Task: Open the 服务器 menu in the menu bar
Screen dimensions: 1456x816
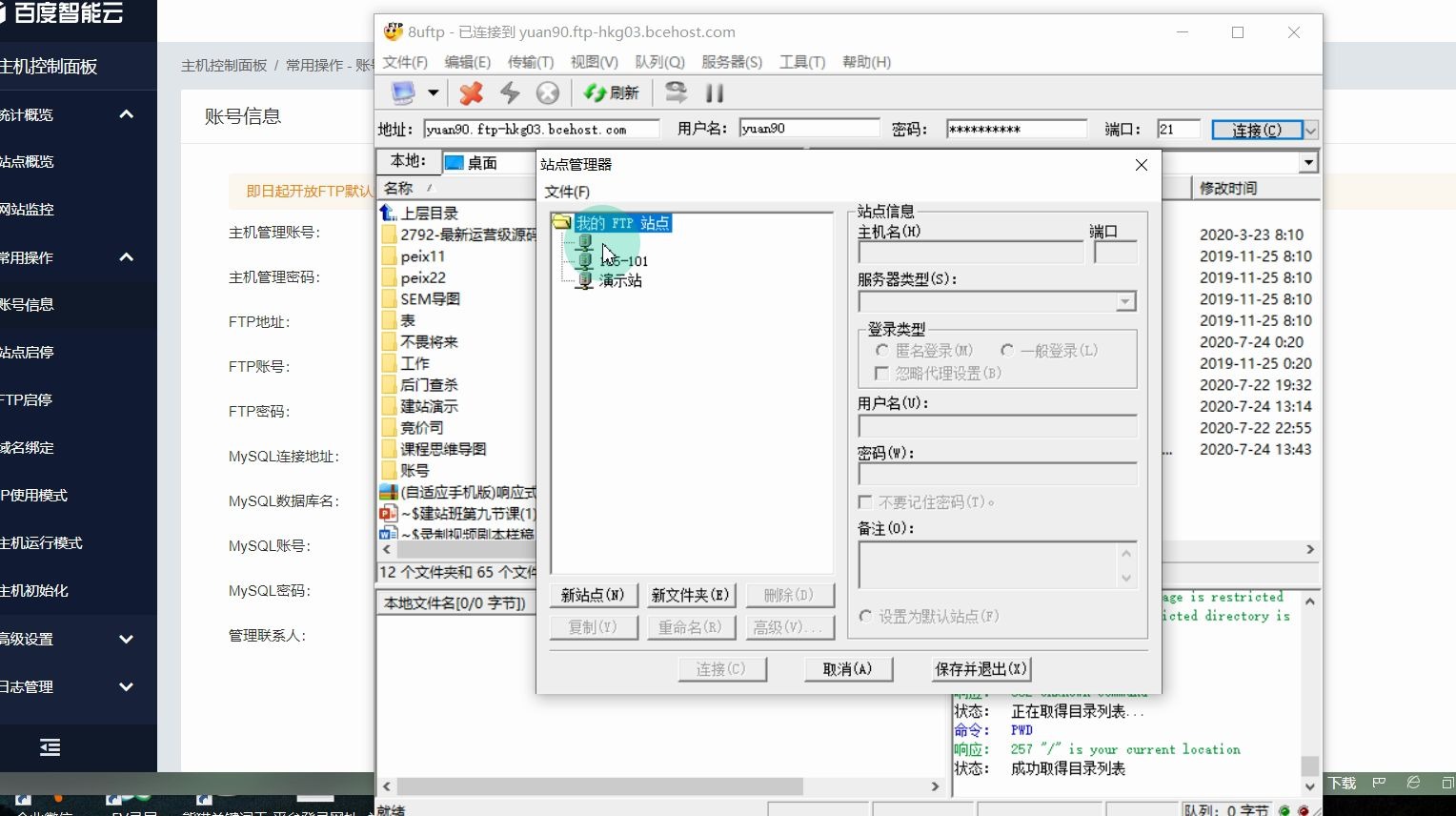Action: (731, 62)
